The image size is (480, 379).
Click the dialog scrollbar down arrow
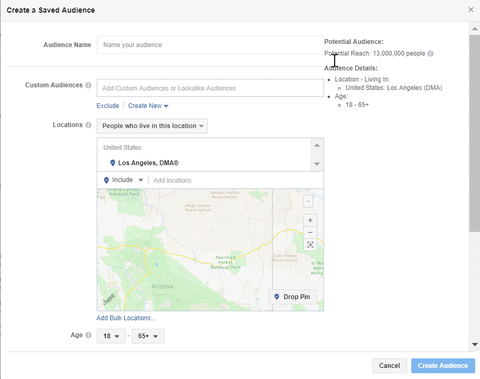point(475,344)
